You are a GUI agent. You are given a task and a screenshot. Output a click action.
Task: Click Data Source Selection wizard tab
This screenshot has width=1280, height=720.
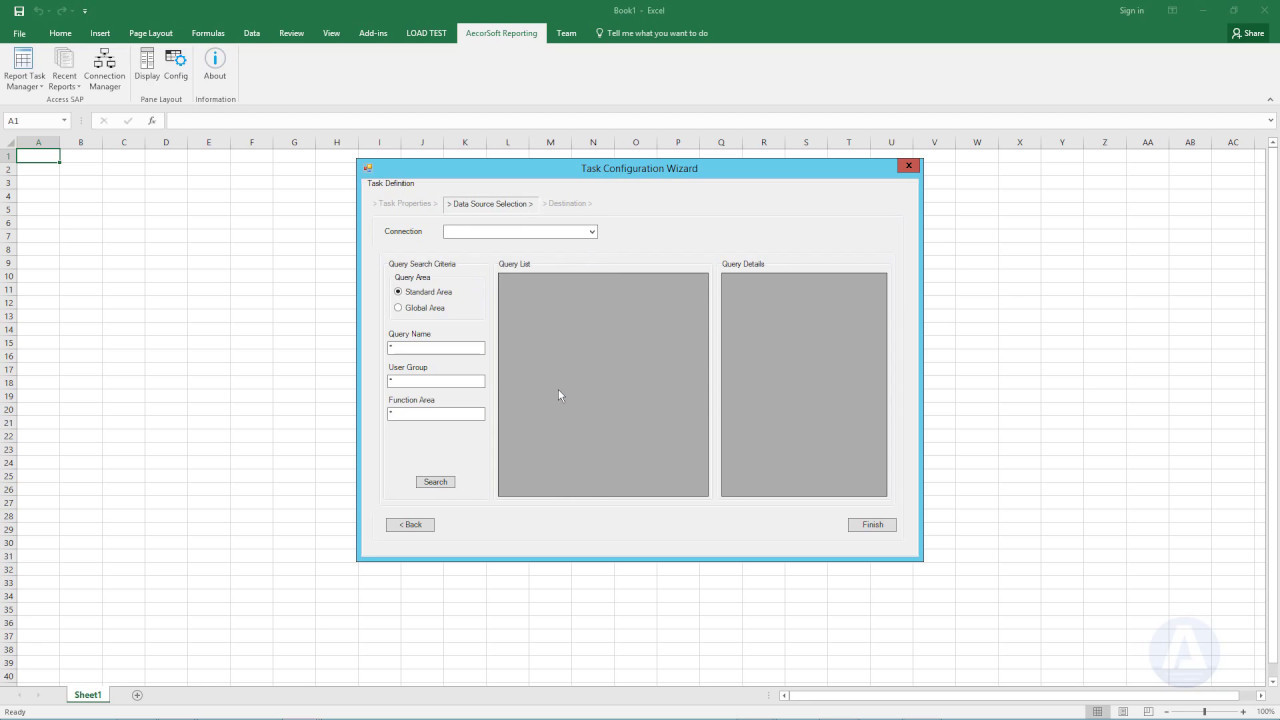[x=490, y=204]
